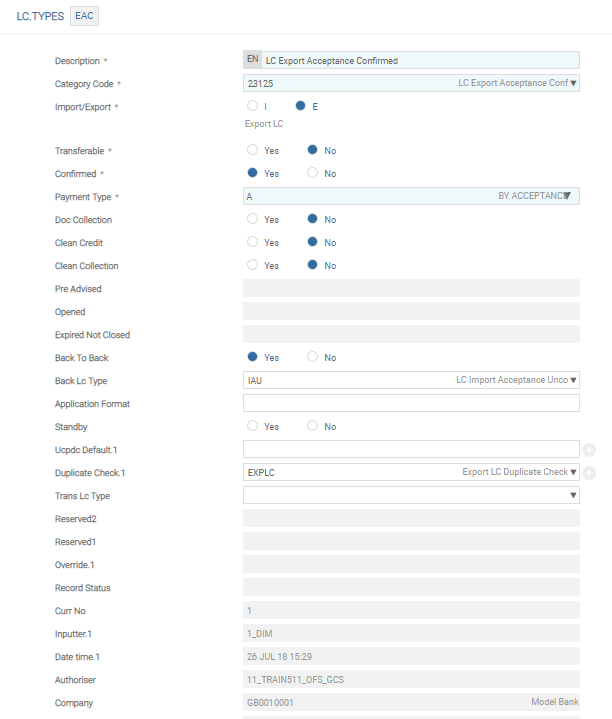Click the Opened field
Viewport: 612px width, 719px height.
(x=411, y=311)
